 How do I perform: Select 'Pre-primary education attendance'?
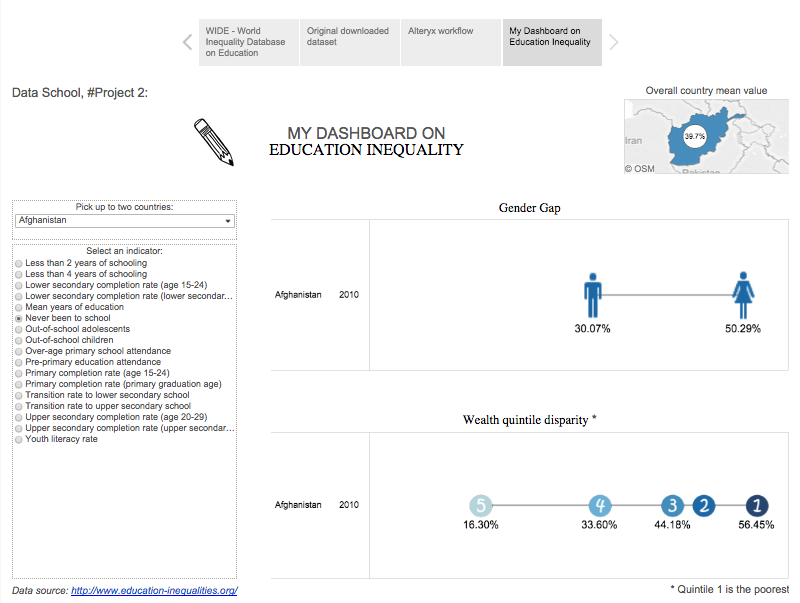(88, 362)
